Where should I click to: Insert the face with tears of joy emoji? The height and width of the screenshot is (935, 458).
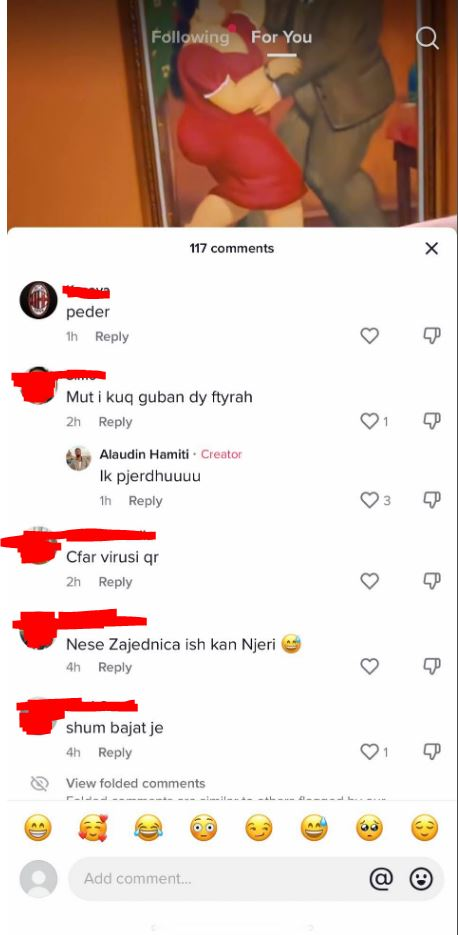click(148, 828)
